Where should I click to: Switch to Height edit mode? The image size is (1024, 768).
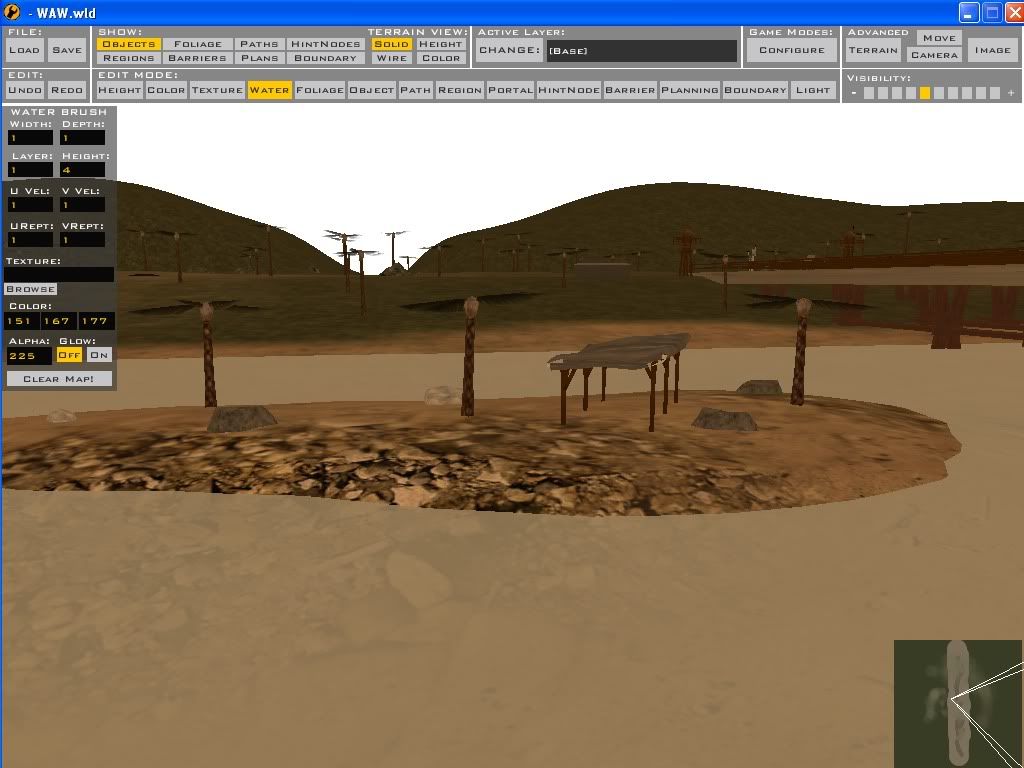[120, 90]
